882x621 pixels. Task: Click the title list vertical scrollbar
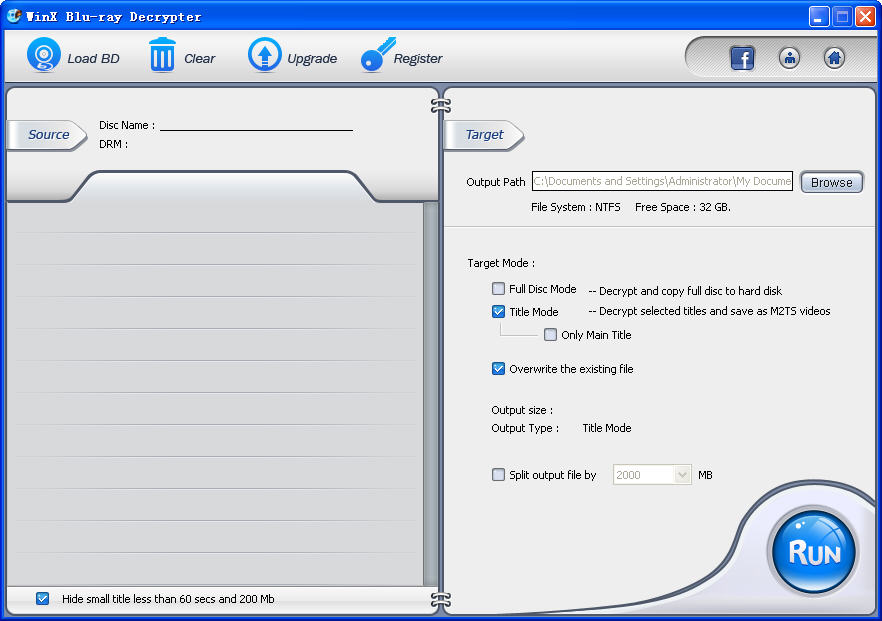pyautogui.click(x=430, y=394)
